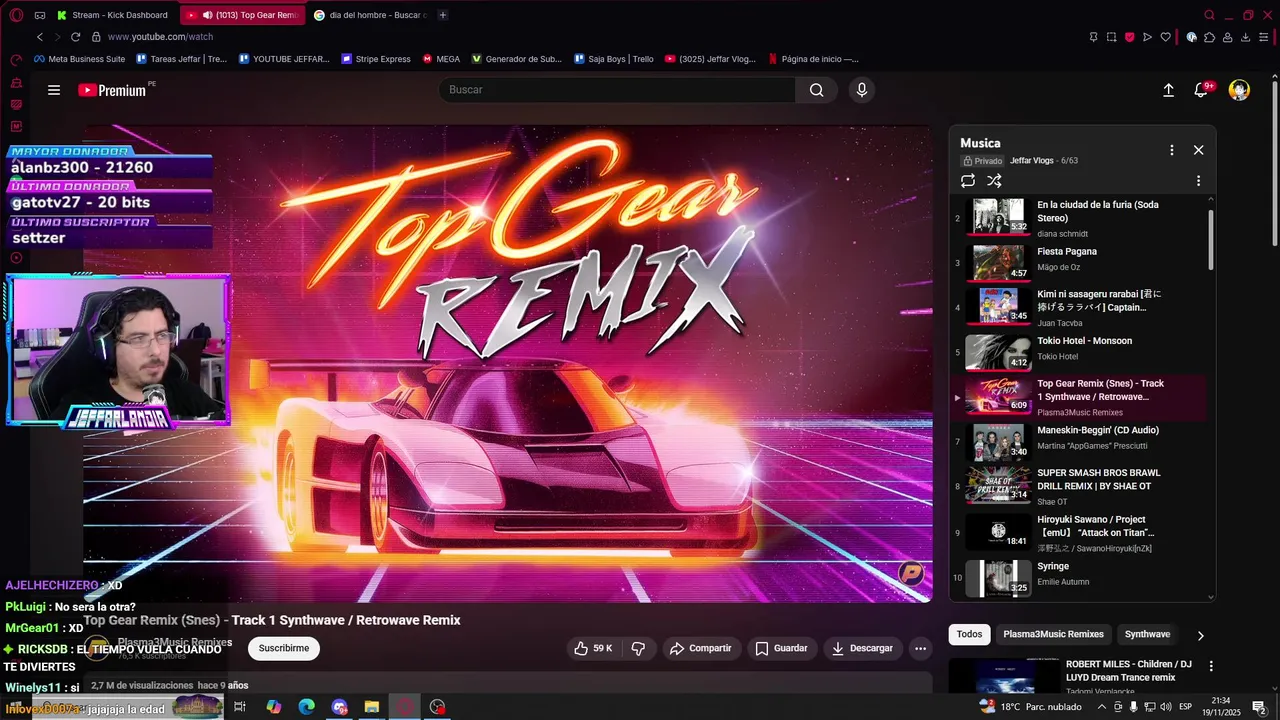Open a new browser tab
This screenshot has width=1280, height=720.
tap(443, 15)
